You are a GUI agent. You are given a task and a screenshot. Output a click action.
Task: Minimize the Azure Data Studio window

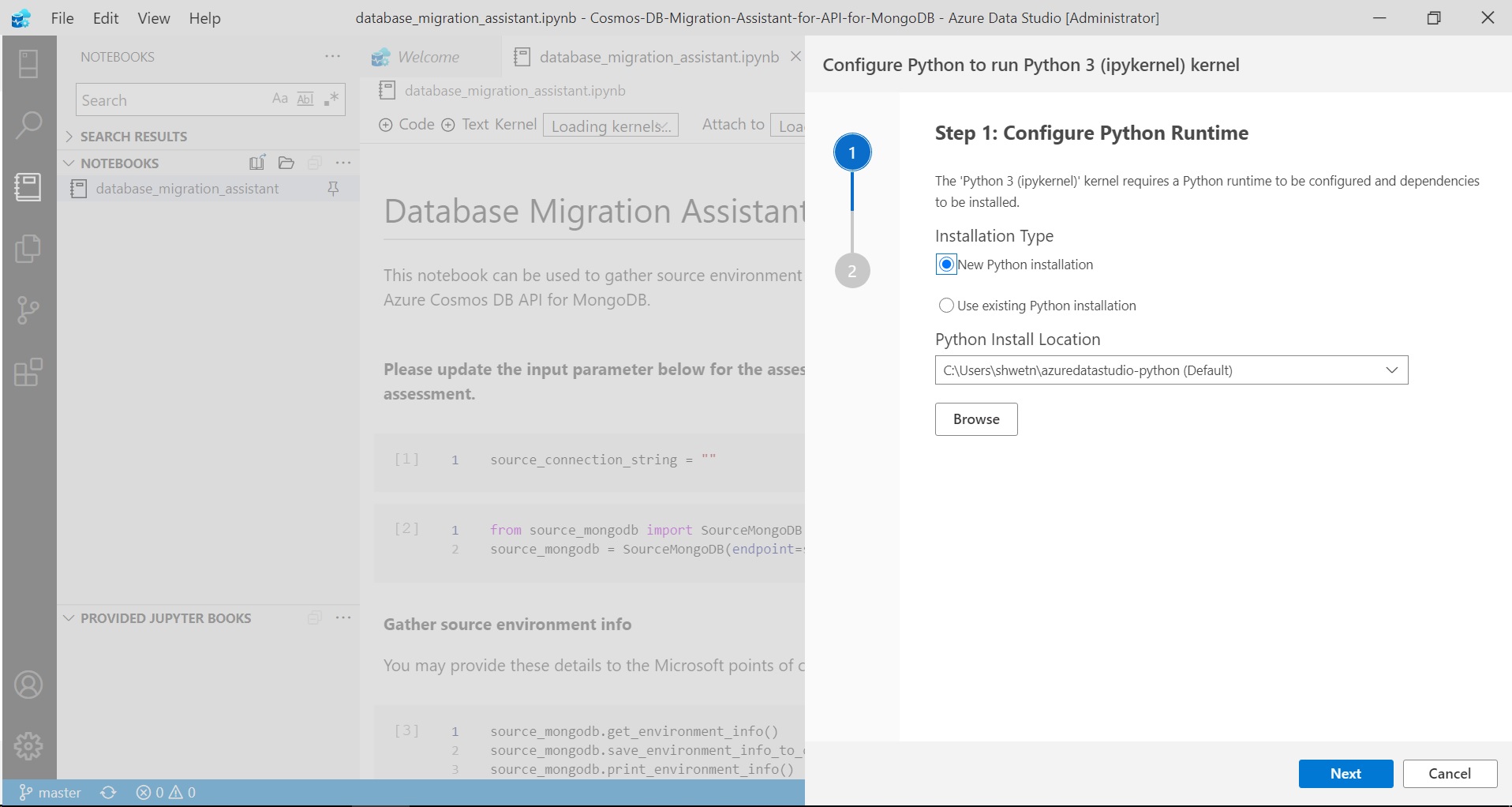(x=1379, y=18)
